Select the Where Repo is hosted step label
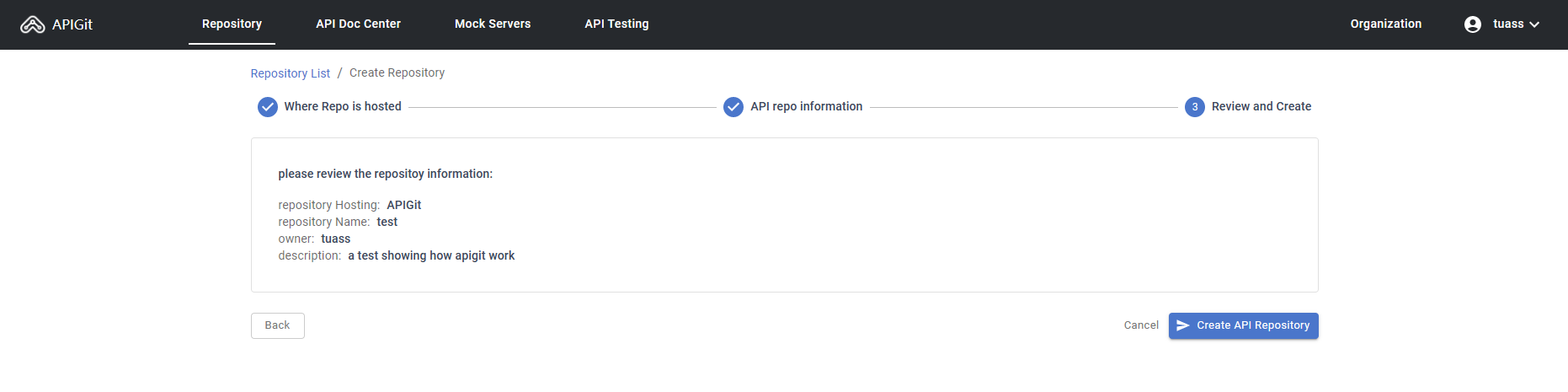 pos(343,106)
